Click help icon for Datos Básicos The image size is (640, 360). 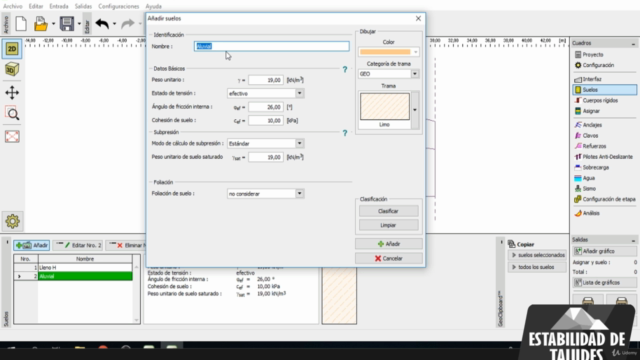click(345, 69)
